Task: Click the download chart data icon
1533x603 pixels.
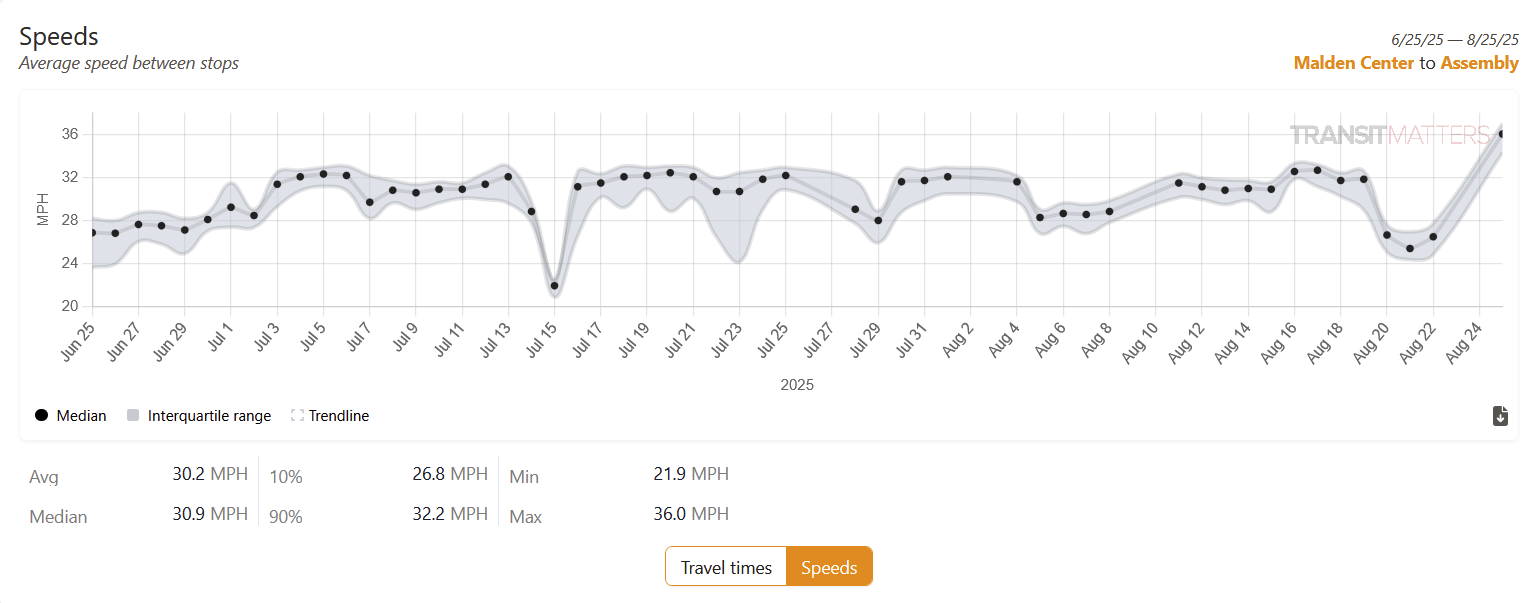Action: point(1500,416)
